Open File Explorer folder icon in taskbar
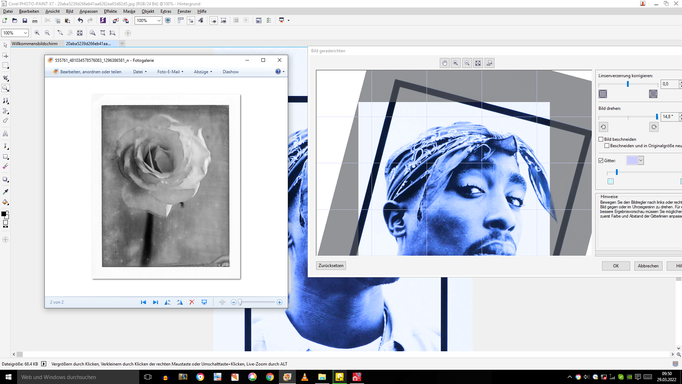The height and width of the screenshot is (384, 682). coord(322,377)
